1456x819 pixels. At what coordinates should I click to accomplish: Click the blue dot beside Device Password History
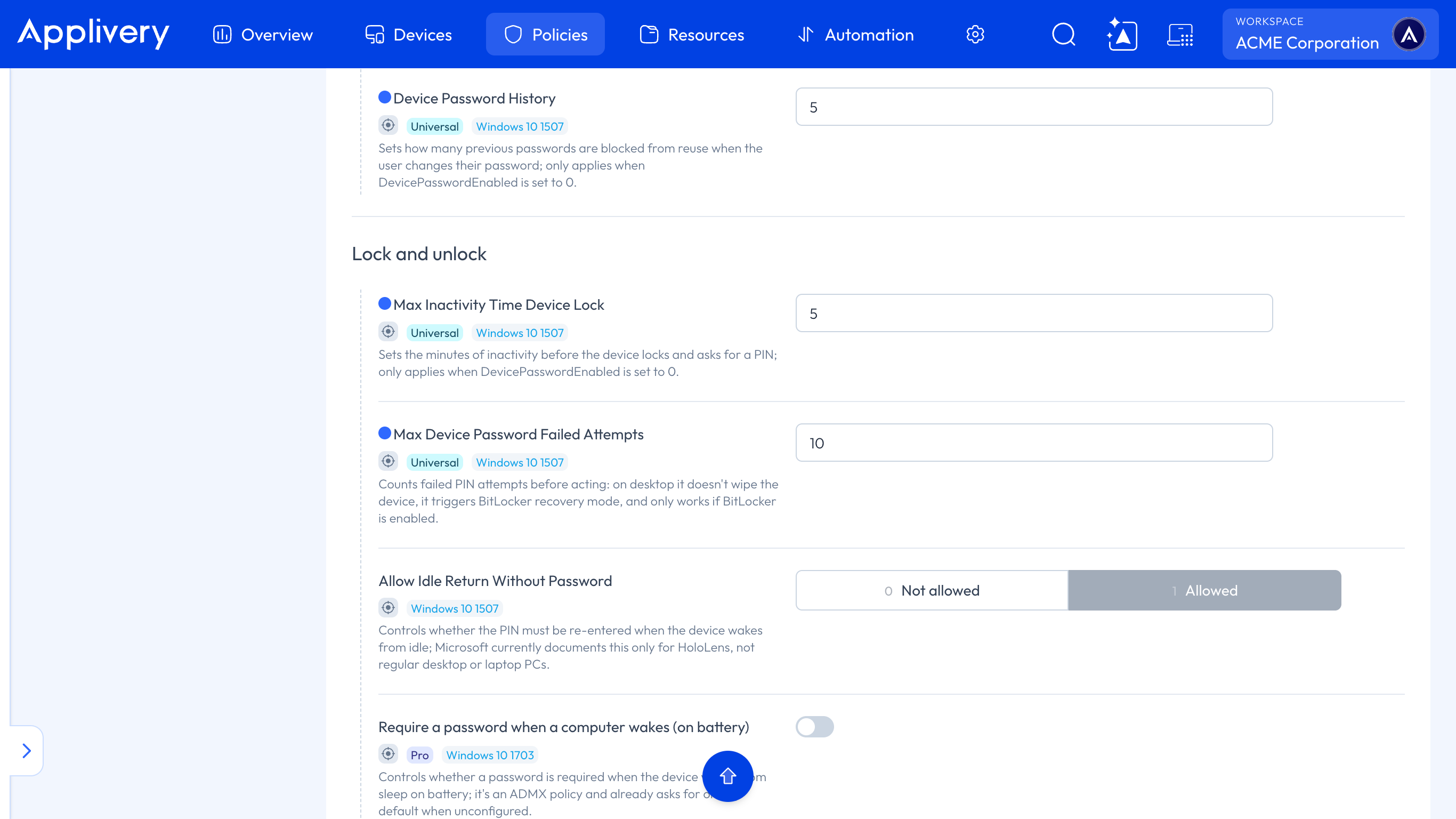point(385,97)
